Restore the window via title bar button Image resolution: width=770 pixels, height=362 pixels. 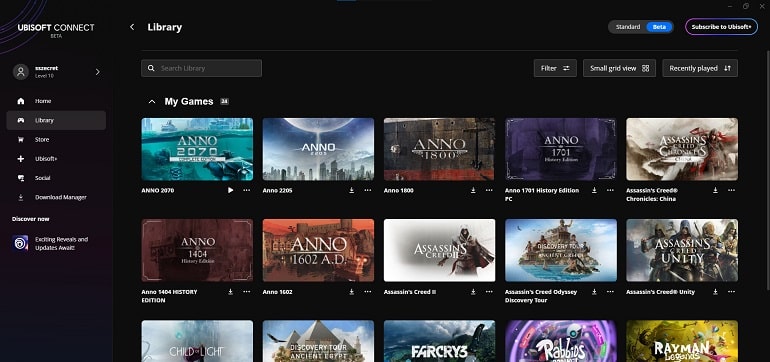pos(746,6)
